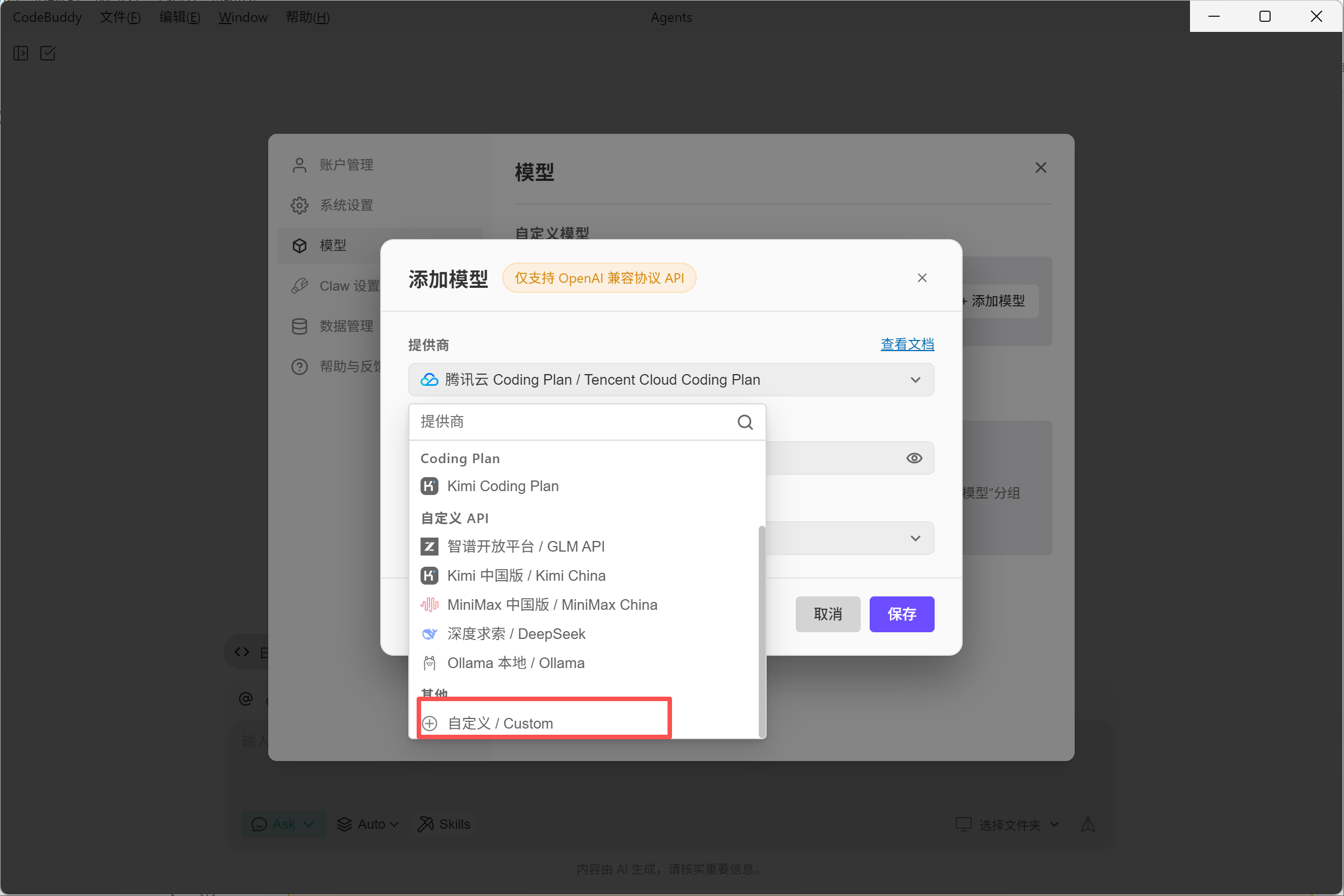Screen dimensions: 1344x896
Task: Click the 取消 cancel button
Action: point(828,615)
